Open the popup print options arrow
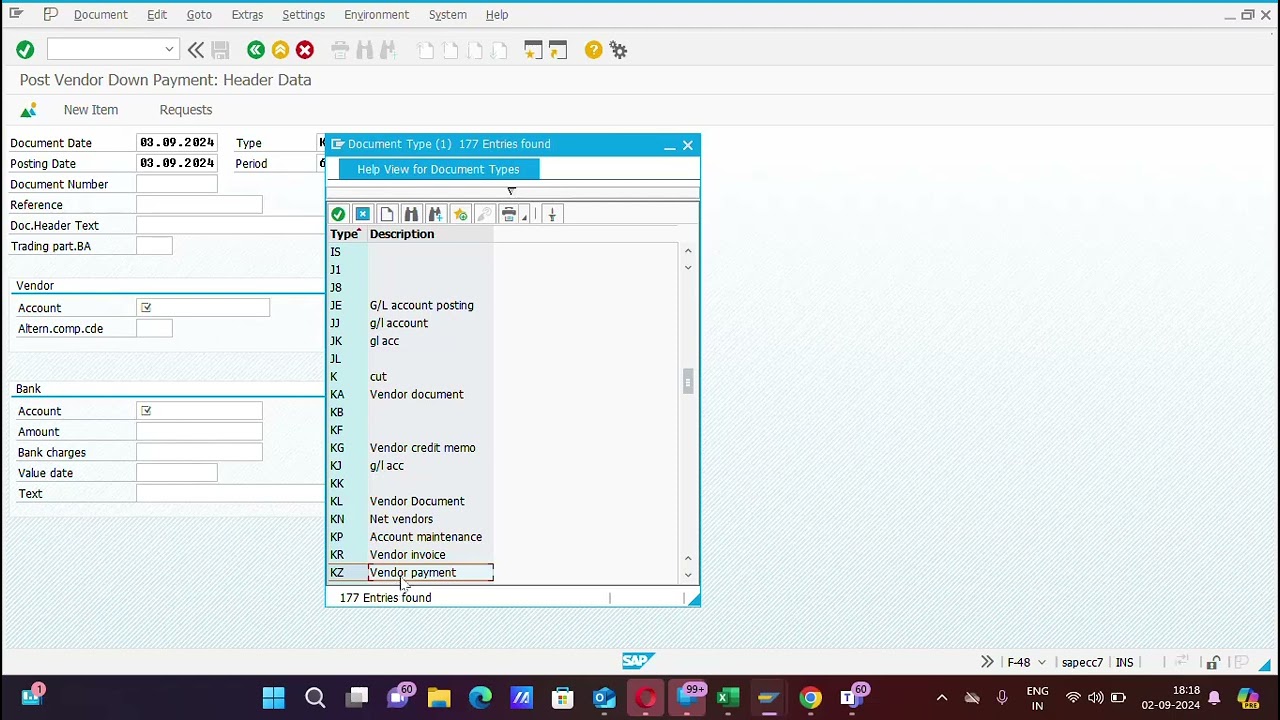The image size is (1280, 720). [x=524, y=216]
